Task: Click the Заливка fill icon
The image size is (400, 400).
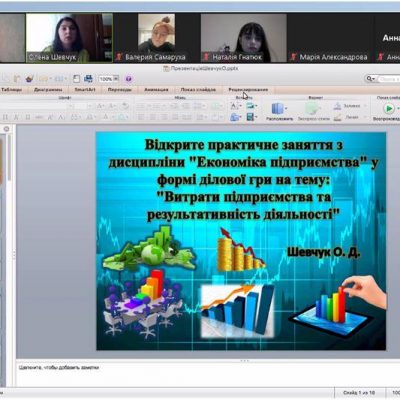Action: (337, 106)
